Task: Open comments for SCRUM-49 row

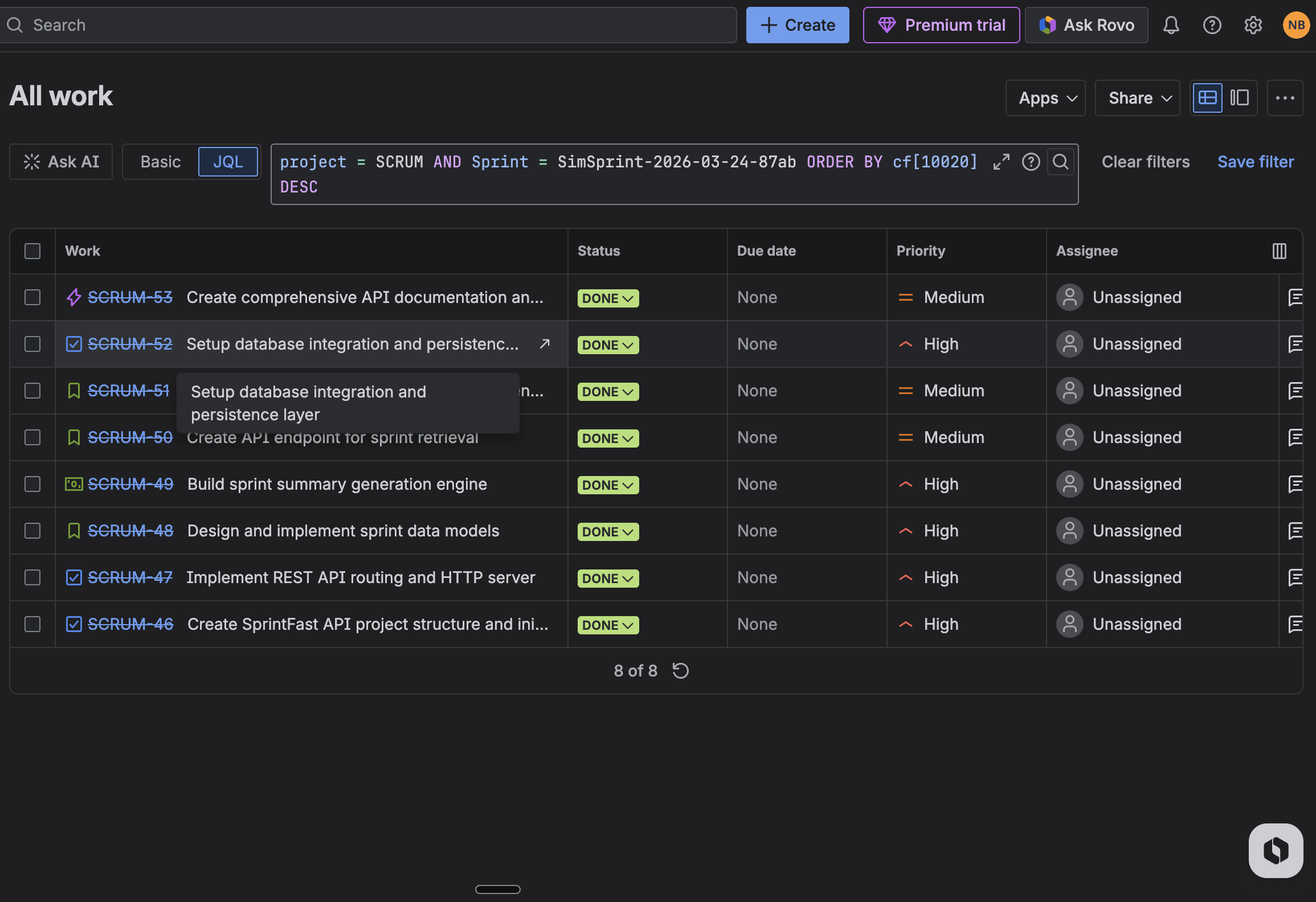Action: point(1294,484)
